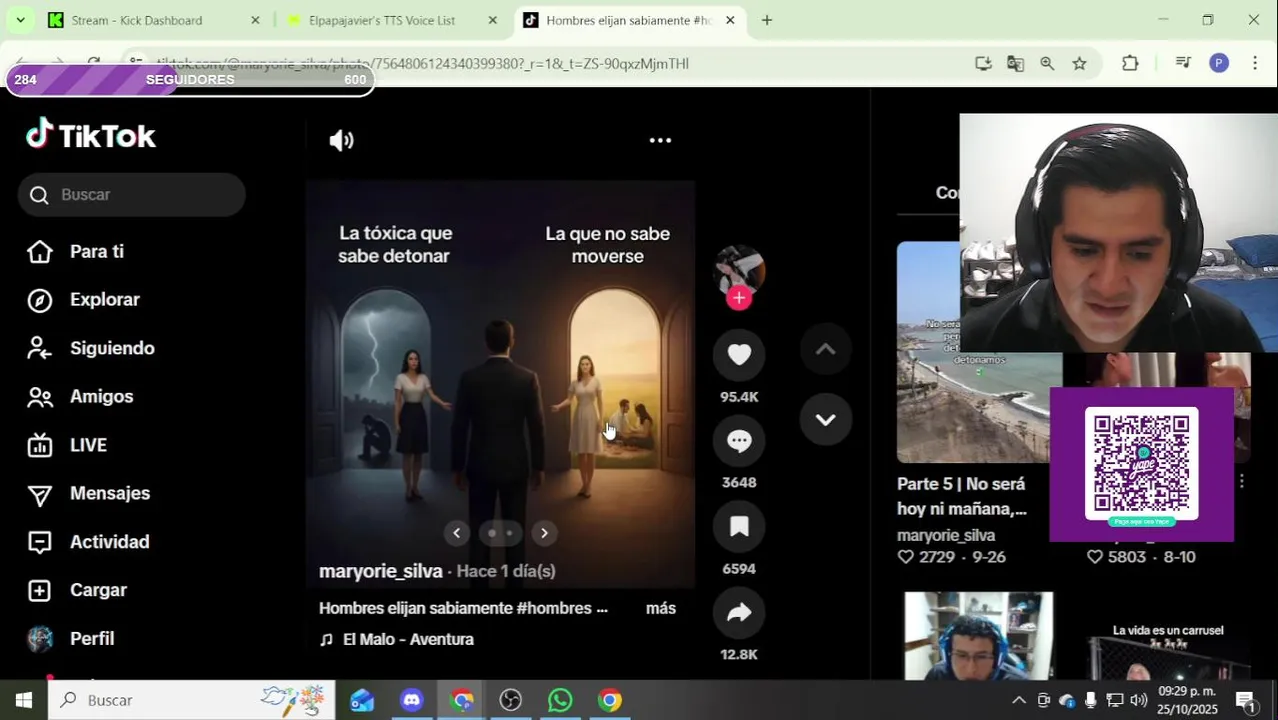Switch to Elpapajavier's TTS Voice List tab

381,20
